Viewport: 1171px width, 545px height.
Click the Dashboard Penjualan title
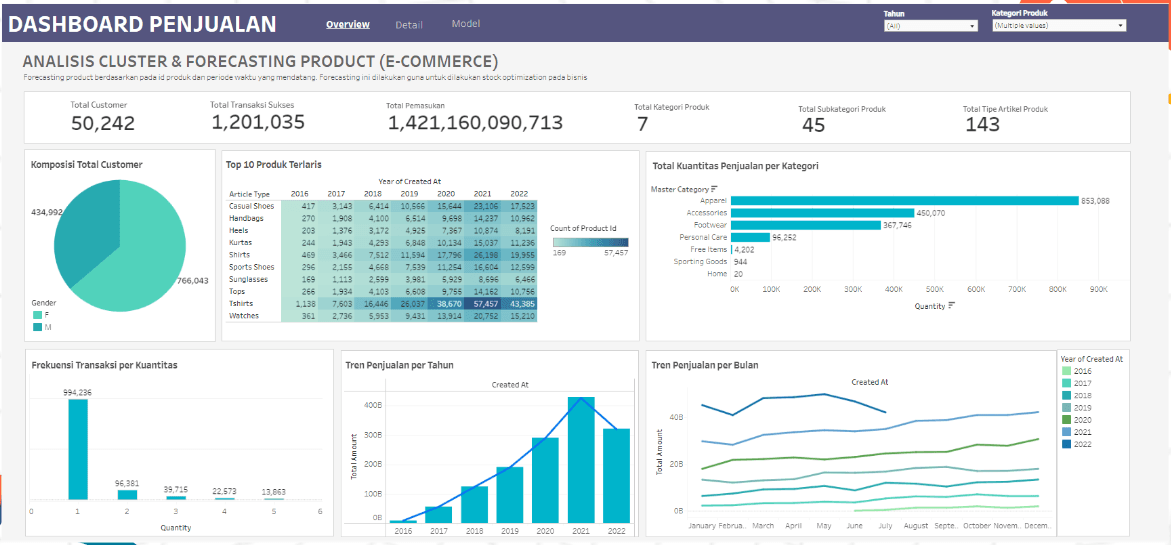pos(142,24)
